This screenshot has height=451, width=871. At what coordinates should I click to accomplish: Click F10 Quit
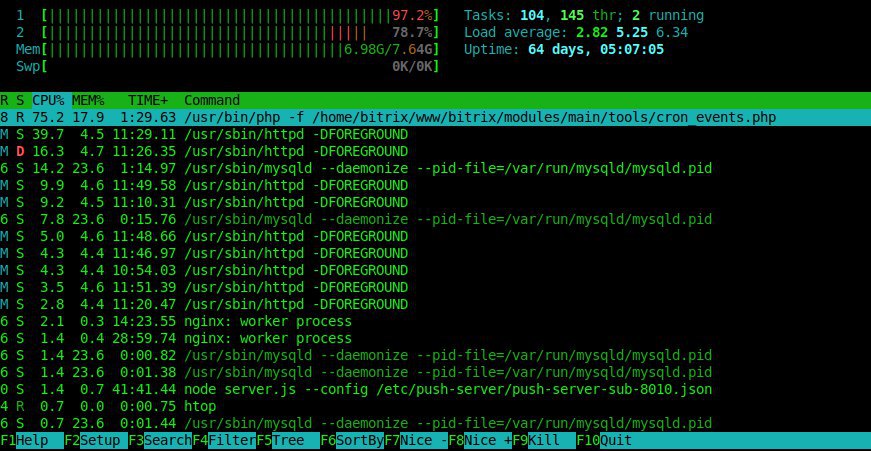604,440
